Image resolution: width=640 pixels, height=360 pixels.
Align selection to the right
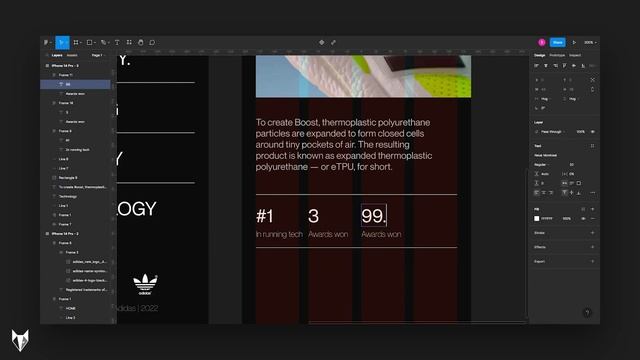click(555, 66)
